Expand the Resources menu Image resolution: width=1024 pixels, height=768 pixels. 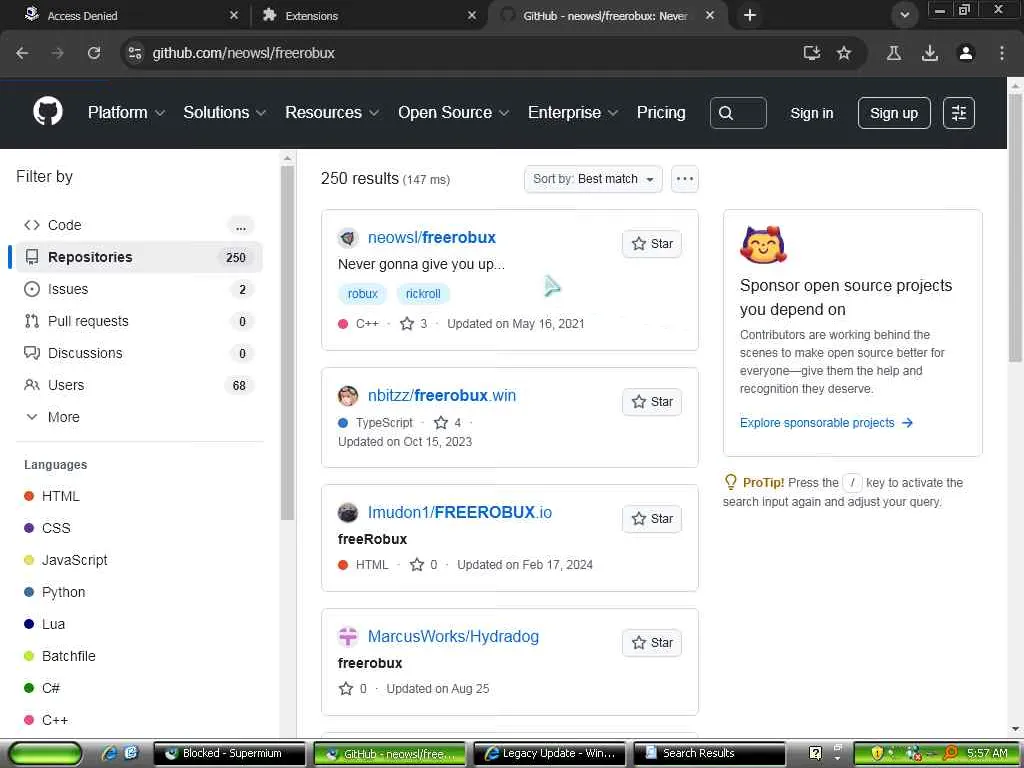[x=332, y=113]
